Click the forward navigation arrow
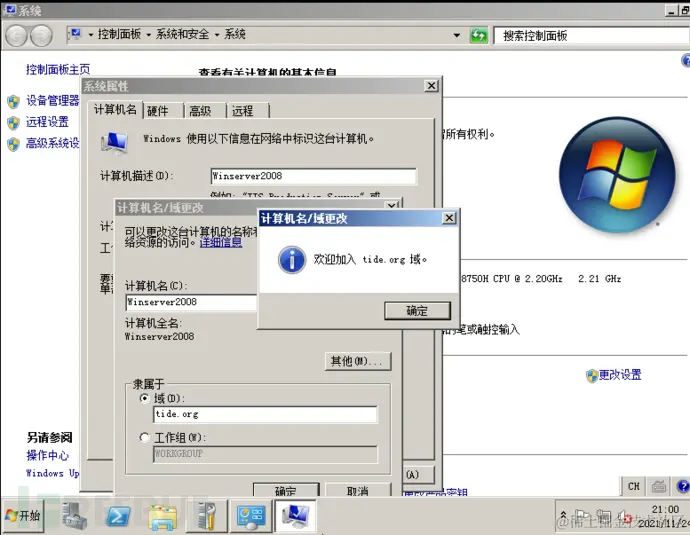Viewport: 690px width, 535px height. coord(42,36)
